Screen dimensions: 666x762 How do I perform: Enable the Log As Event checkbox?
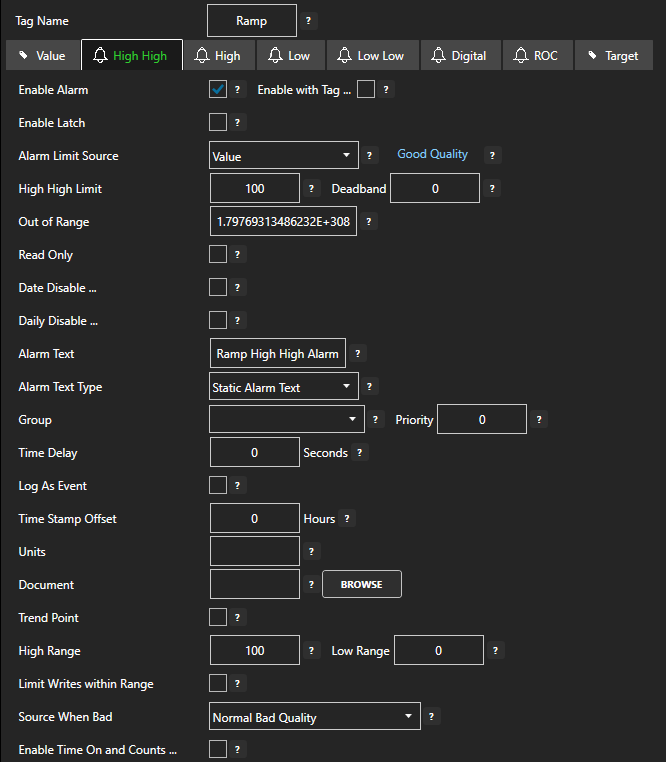pos(218,485)
